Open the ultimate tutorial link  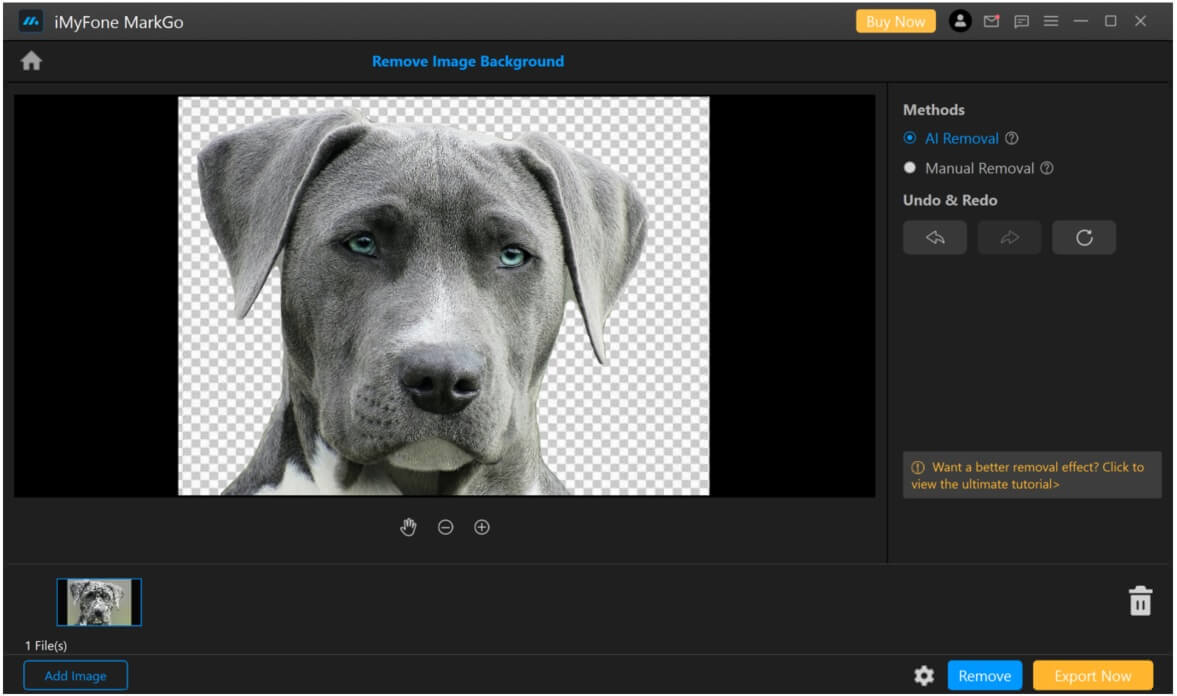point(1032,475)
